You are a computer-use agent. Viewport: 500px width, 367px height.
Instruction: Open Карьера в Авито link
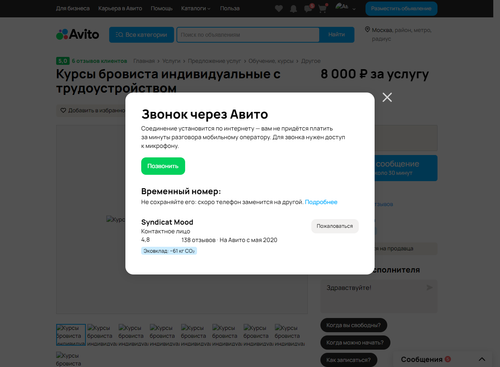coord(120,8)
